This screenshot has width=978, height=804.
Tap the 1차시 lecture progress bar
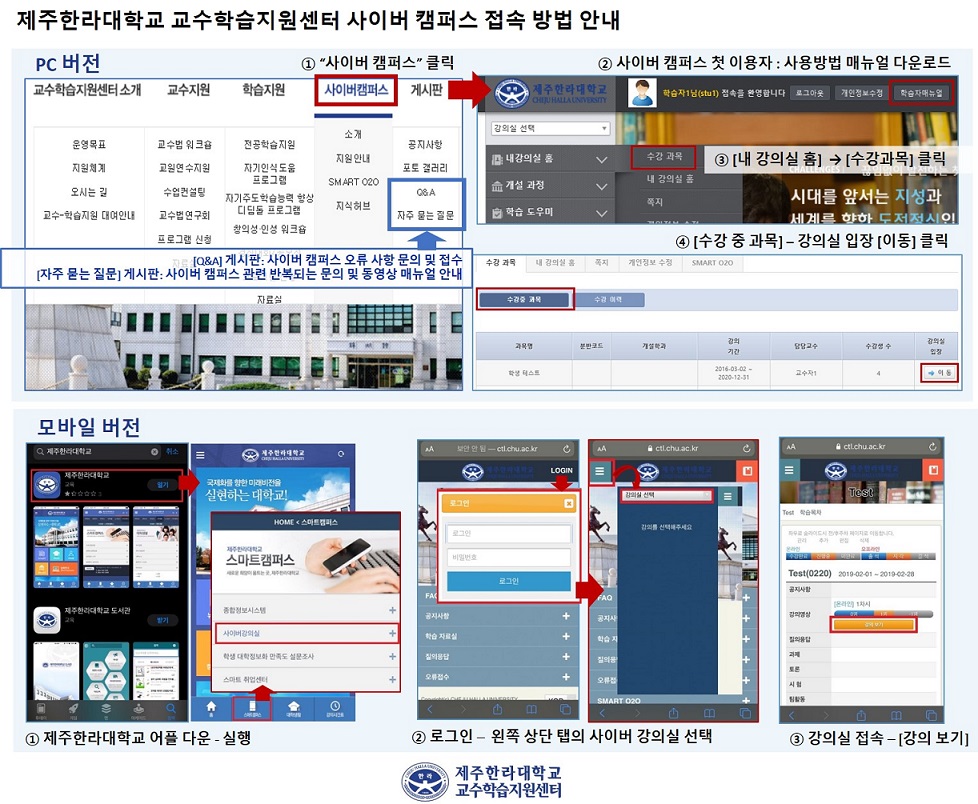point(884,614)
